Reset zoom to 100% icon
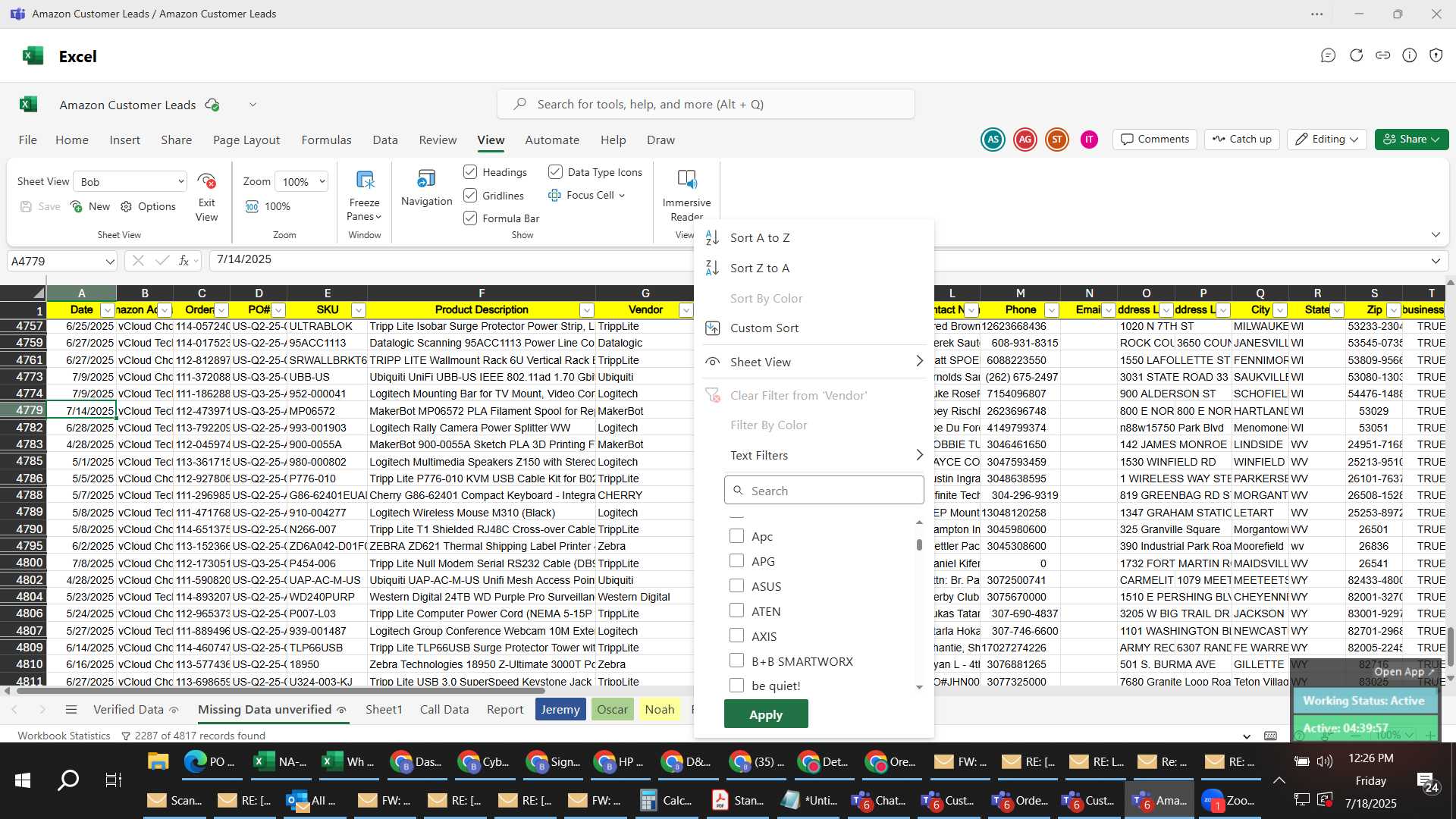 [x=253, y=206]
